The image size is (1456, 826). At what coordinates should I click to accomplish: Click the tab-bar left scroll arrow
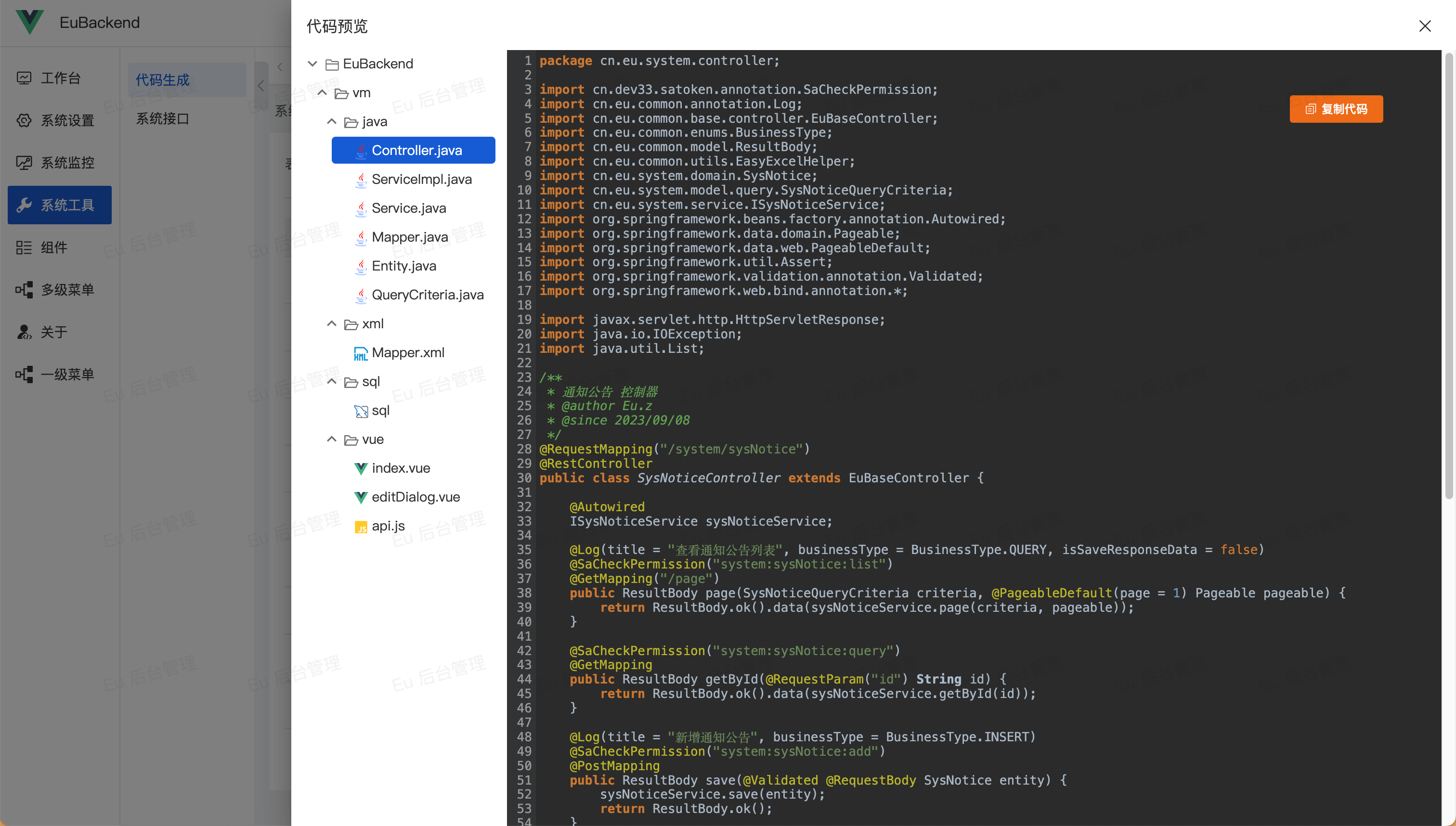pos(280,67)
